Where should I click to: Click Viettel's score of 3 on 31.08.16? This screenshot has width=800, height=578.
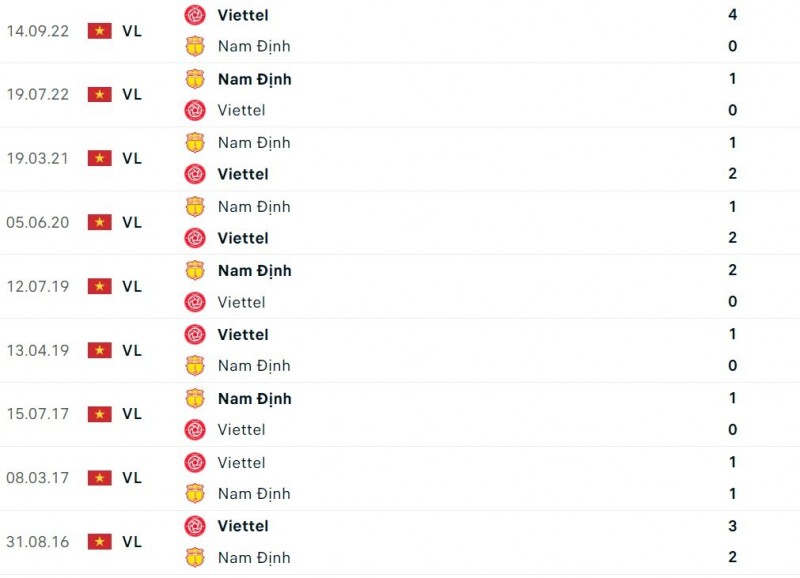pos(733,525)
